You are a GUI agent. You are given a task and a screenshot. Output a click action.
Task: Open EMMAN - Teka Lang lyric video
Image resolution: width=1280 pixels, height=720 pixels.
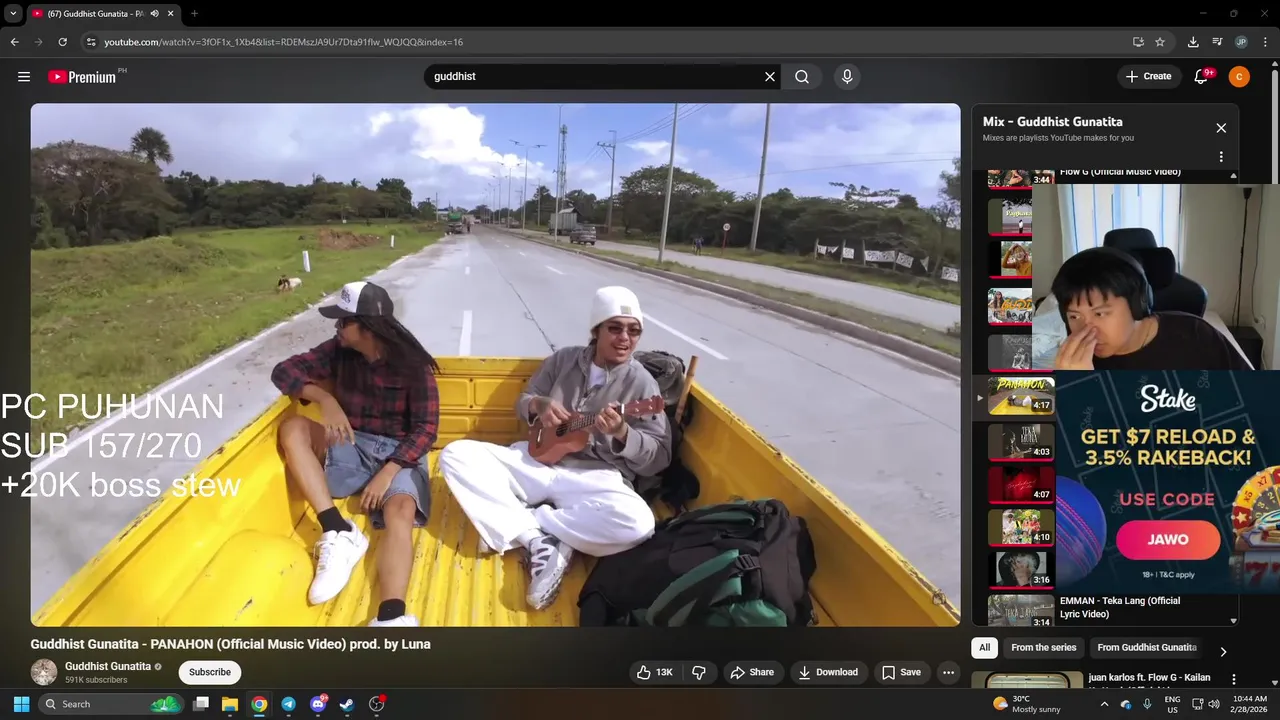pyautogui.click(x=1120, y=607)
